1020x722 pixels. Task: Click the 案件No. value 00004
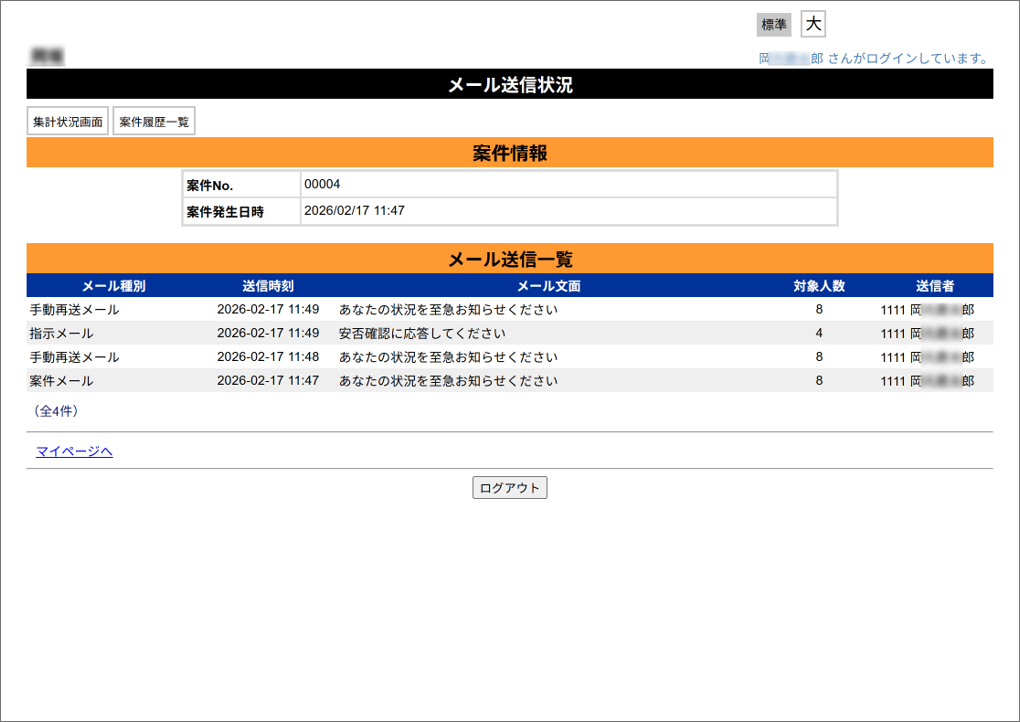pos(322,184)
